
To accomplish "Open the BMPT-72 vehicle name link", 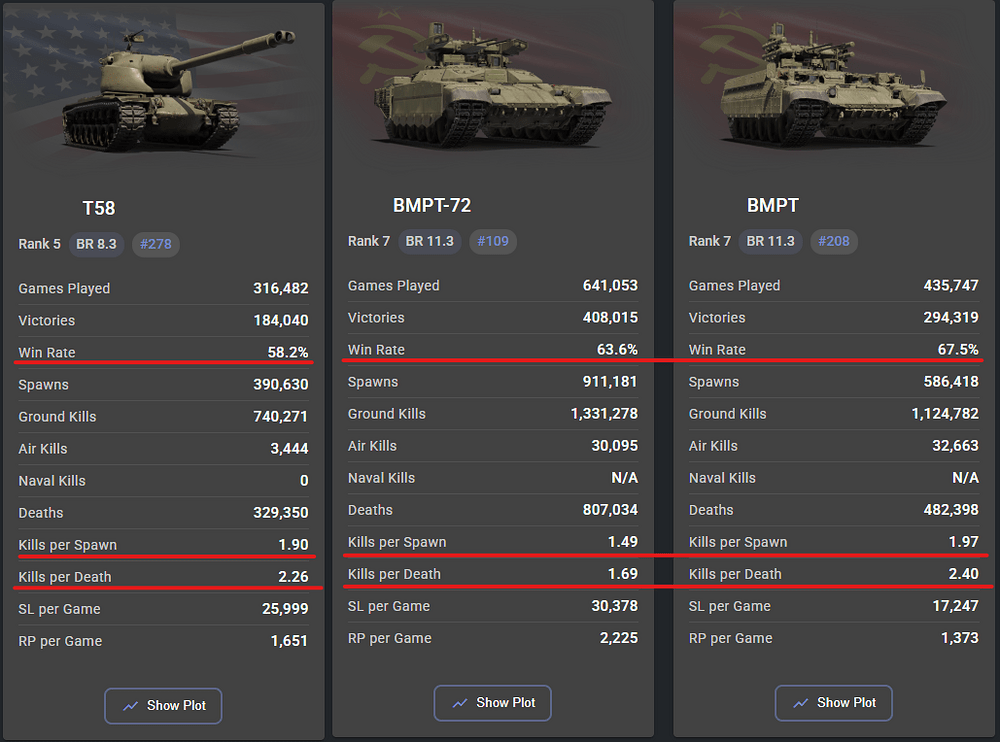I will 432,205.
